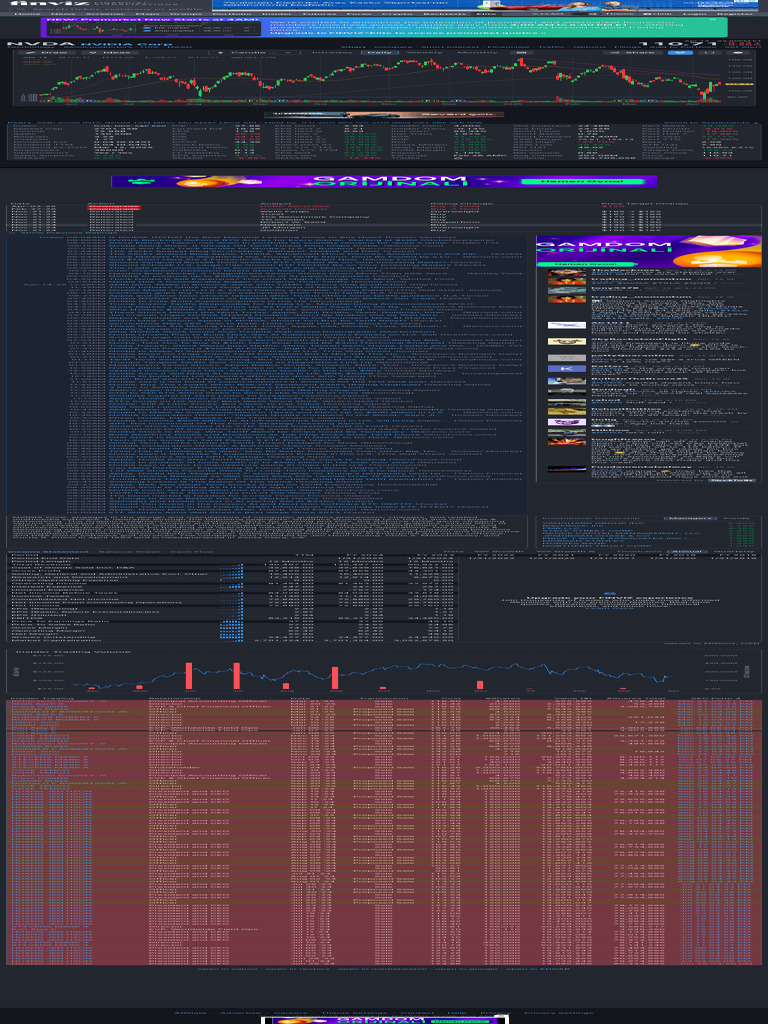The width and height of the screenshot is (768, 1024).
Task: Open the Help link in top navigation
Action: pyautogui.click(x=656, y=14)
